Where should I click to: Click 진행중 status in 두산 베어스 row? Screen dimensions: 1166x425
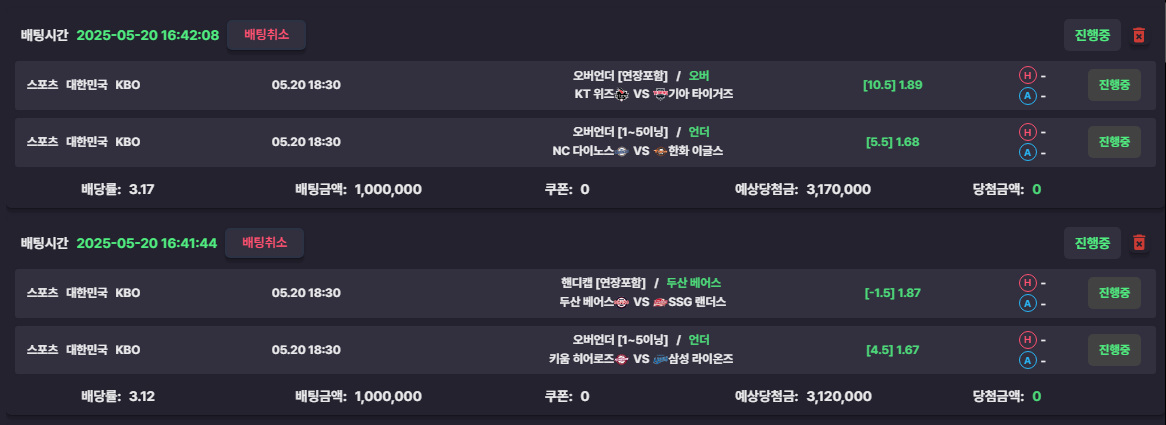1114,293
